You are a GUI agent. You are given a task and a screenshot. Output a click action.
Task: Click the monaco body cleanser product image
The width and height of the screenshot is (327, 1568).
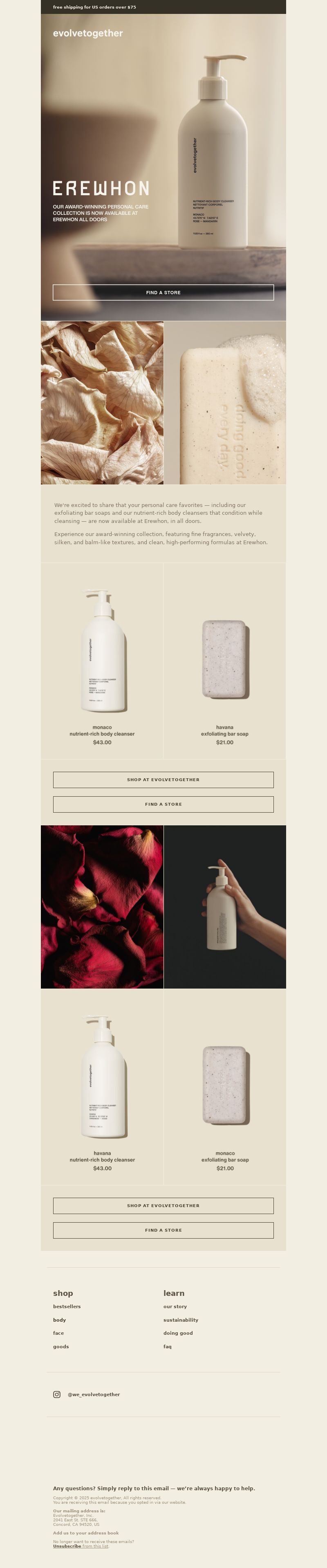click(x=102, y=651)
